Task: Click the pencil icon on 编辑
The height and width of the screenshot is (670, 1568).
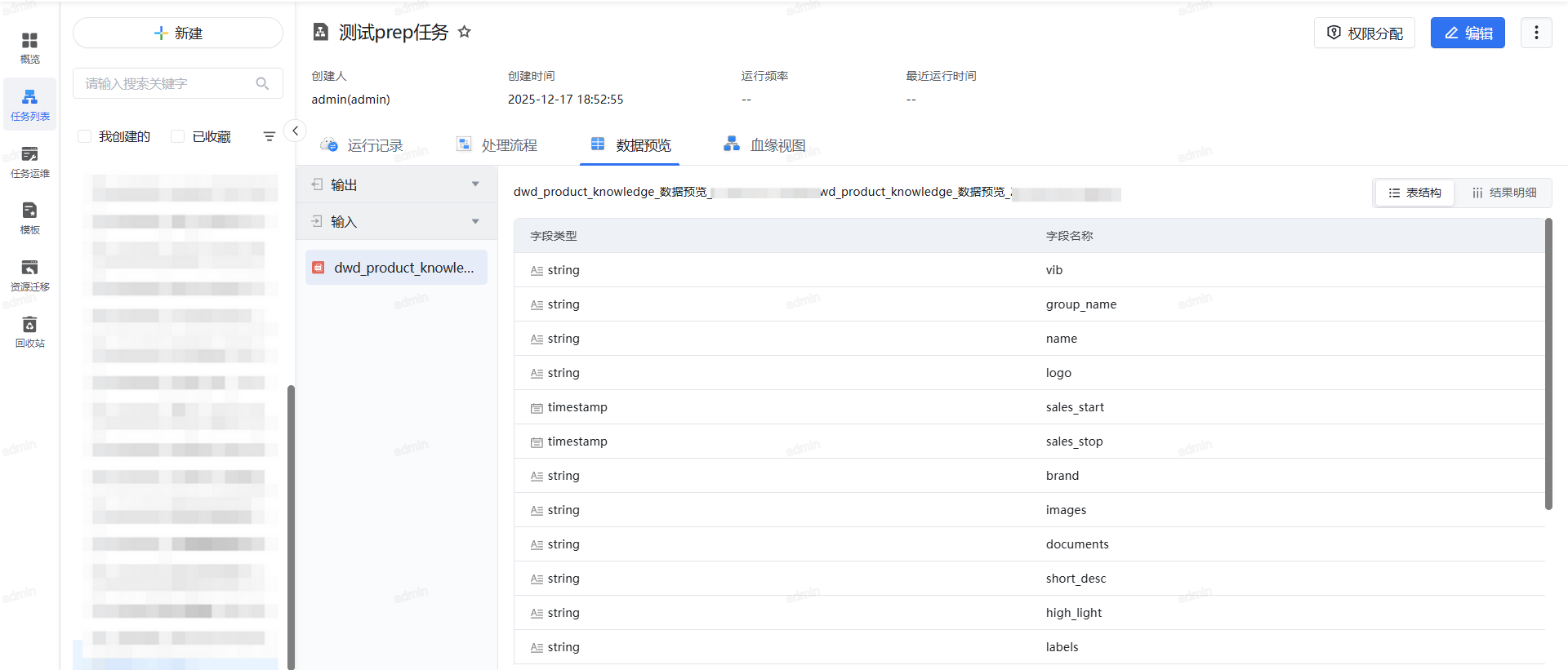Action: [1451, 33]
